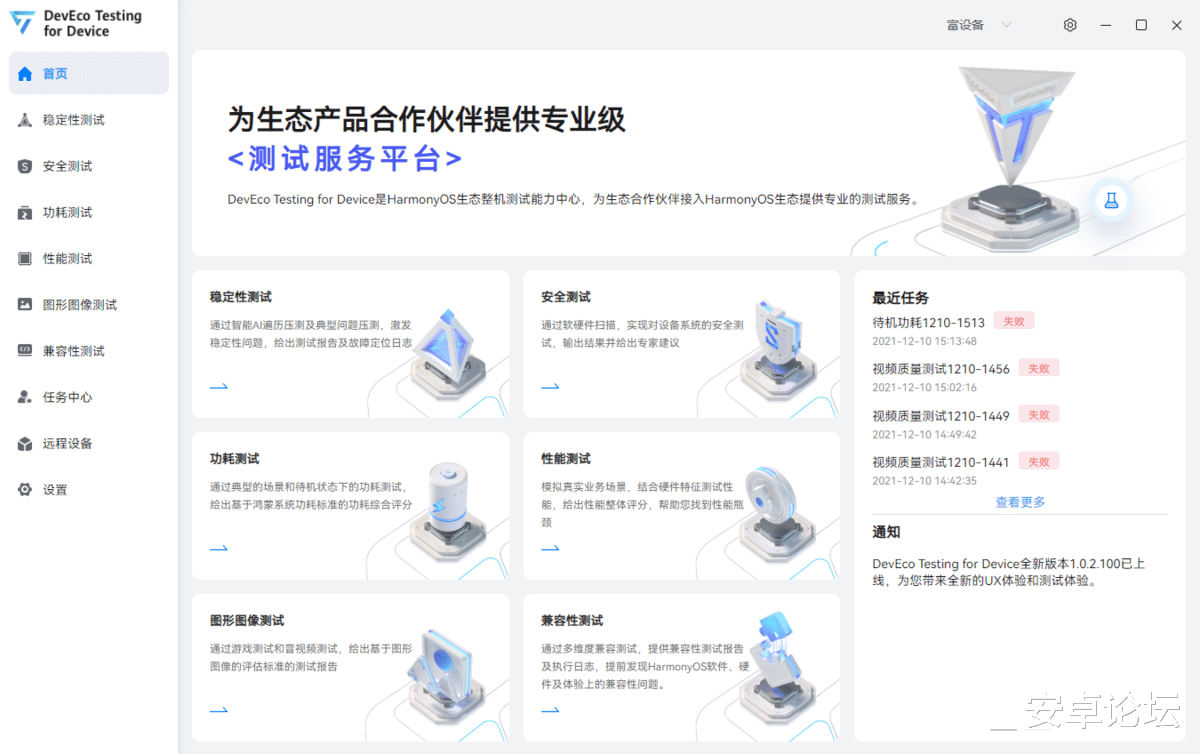Click the notice about version 1.0.2.100

click(x=1008, y=572)
